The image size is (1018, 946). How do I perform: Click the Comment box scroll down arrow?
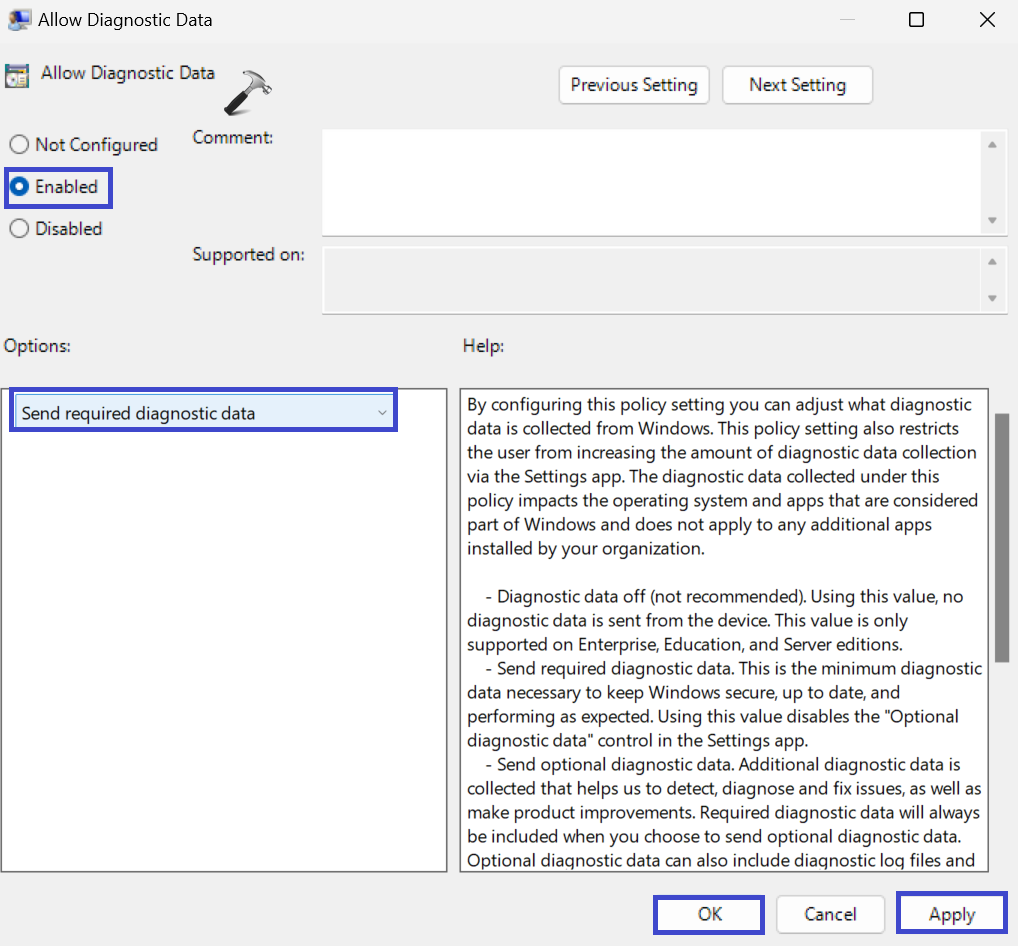point(991,220)
